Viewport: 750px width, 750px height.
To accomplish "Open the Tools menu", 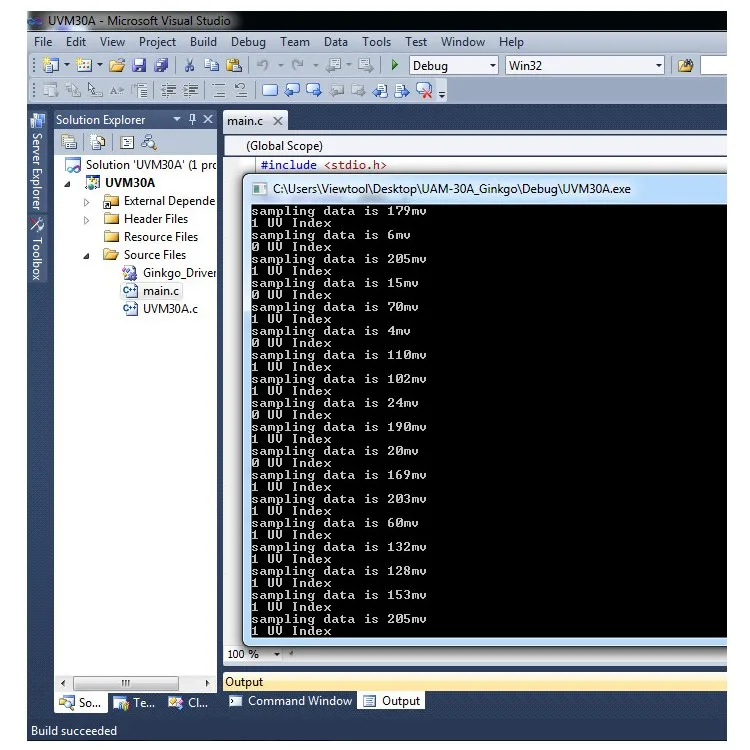I will coord(376,42).
